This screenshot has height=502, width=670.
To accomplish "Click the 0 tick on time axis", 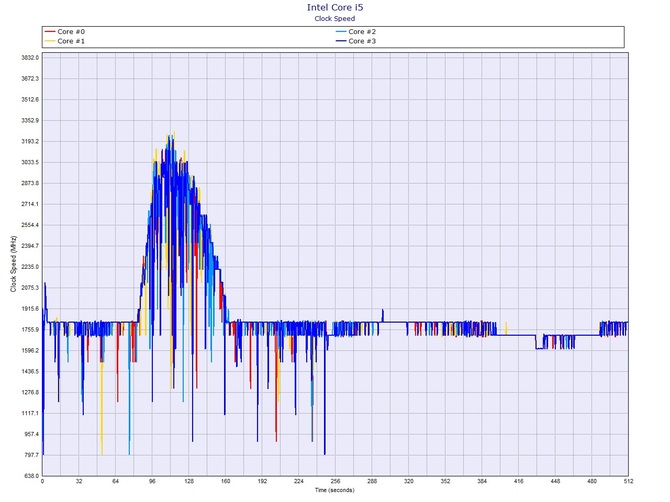I will tap(42, 481).
